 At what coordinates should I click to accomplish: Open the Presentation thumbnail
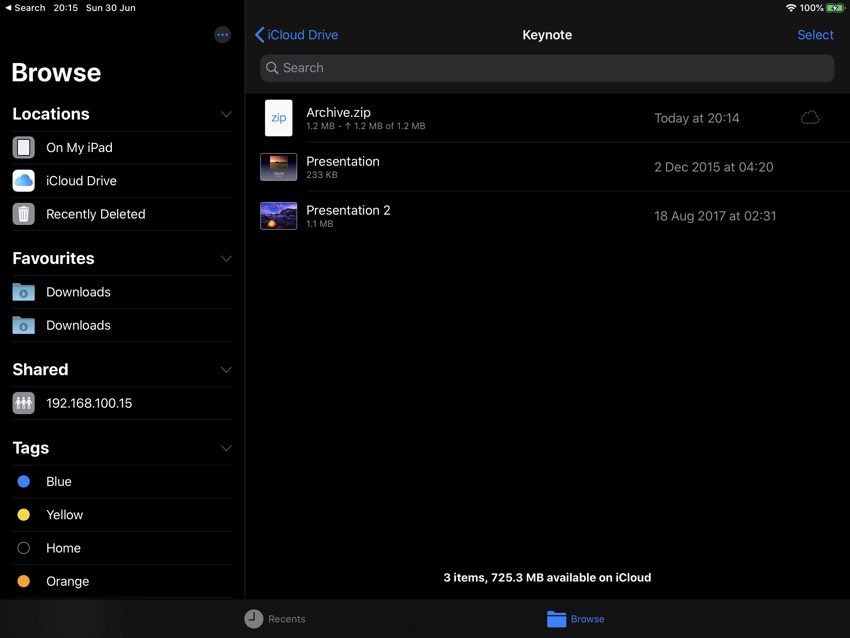click(x=279, y=166)
